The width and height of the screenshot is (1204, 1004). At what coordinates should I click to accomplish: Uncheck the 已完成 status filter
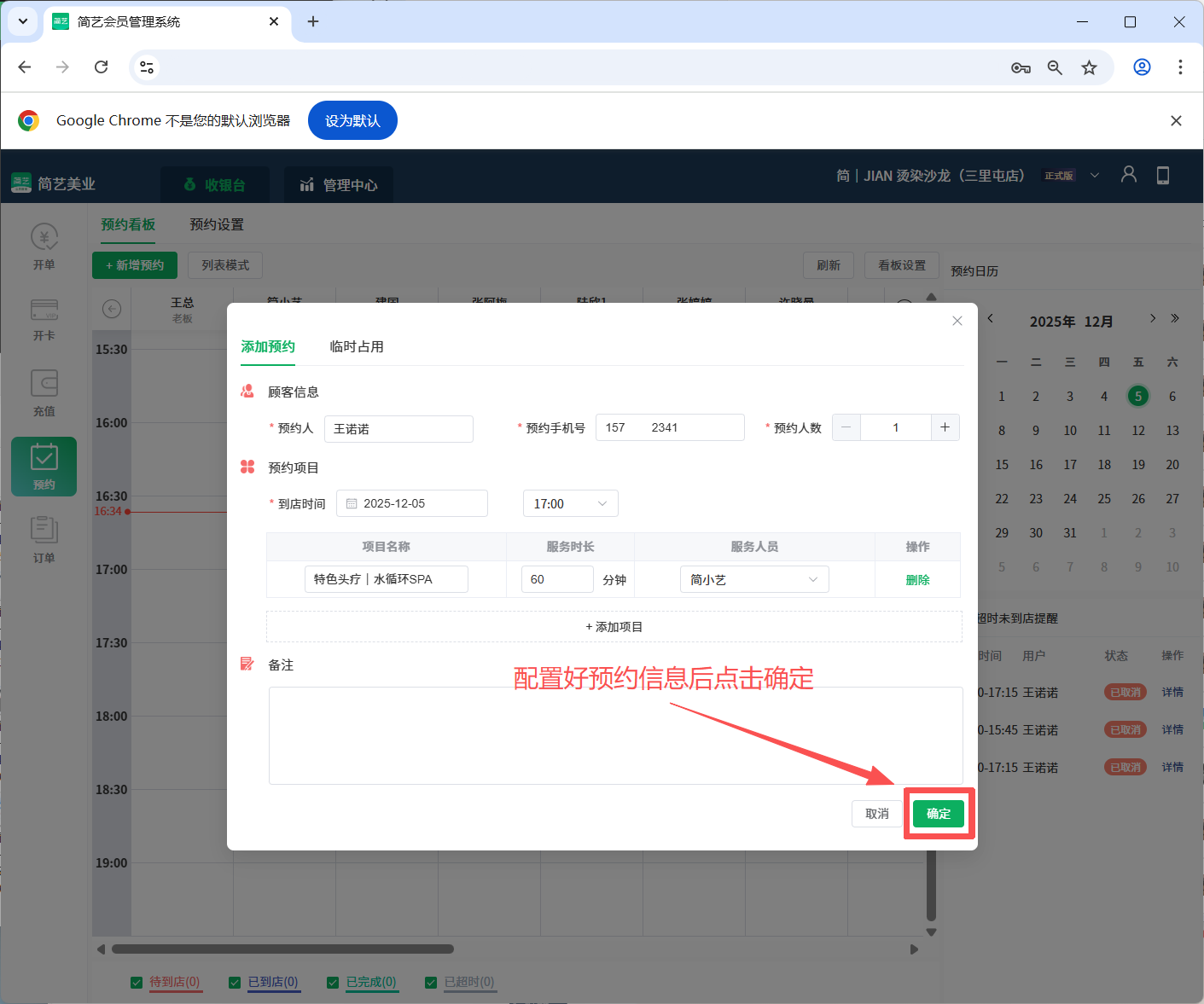click(x=332, y=982)
